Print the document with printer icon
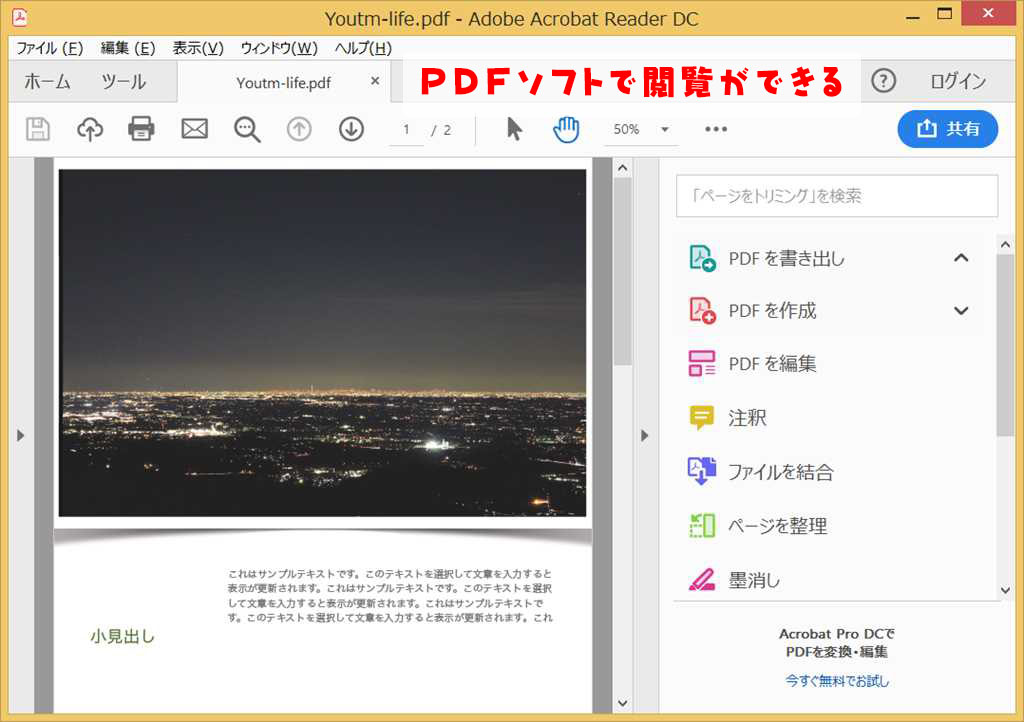Viewport: 1024px width, 722px height. pyautogui.click(x=141, y=129)
